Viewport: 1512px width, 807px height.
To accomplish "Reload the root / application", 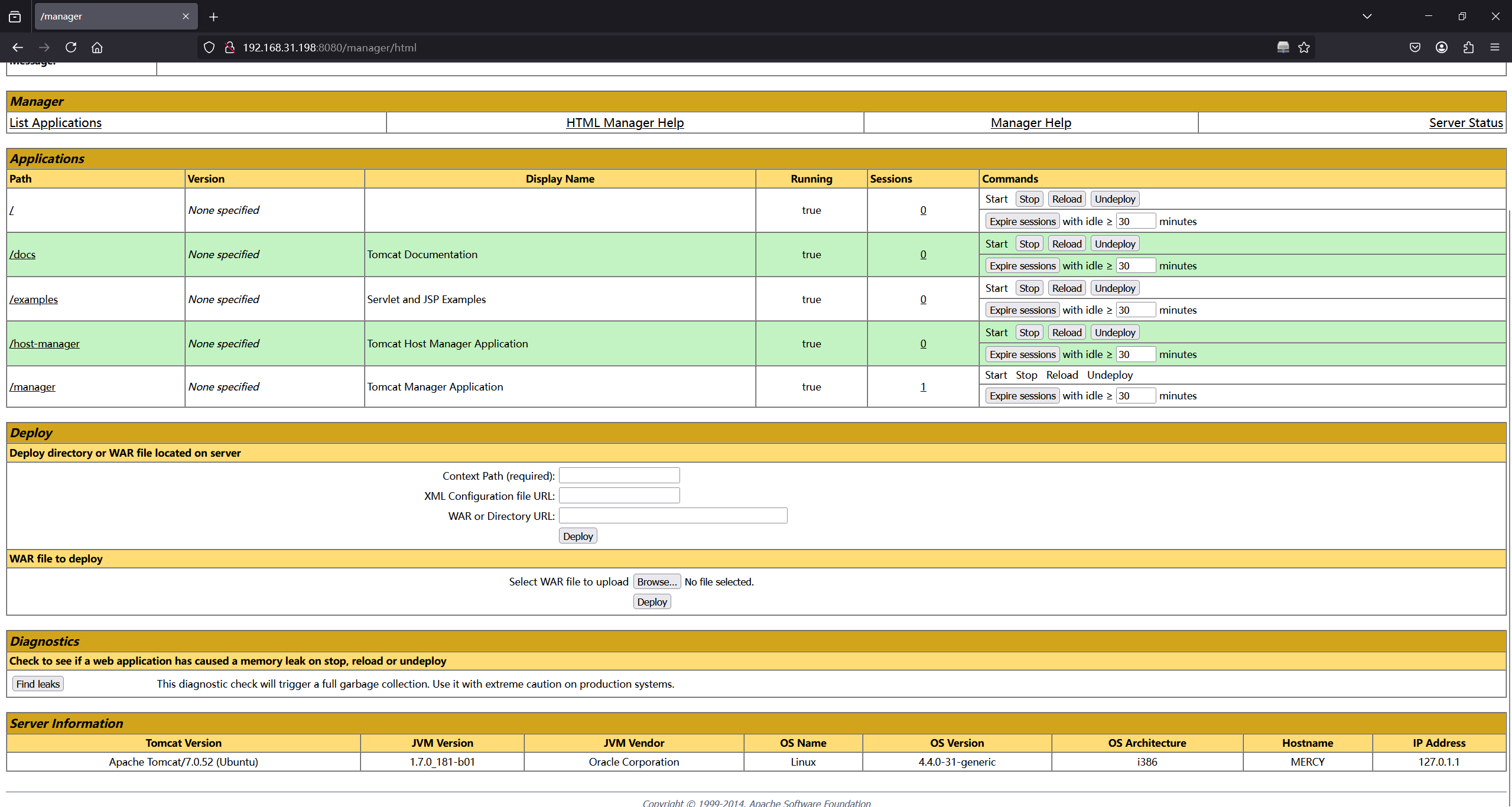I will coord(1066,199).
